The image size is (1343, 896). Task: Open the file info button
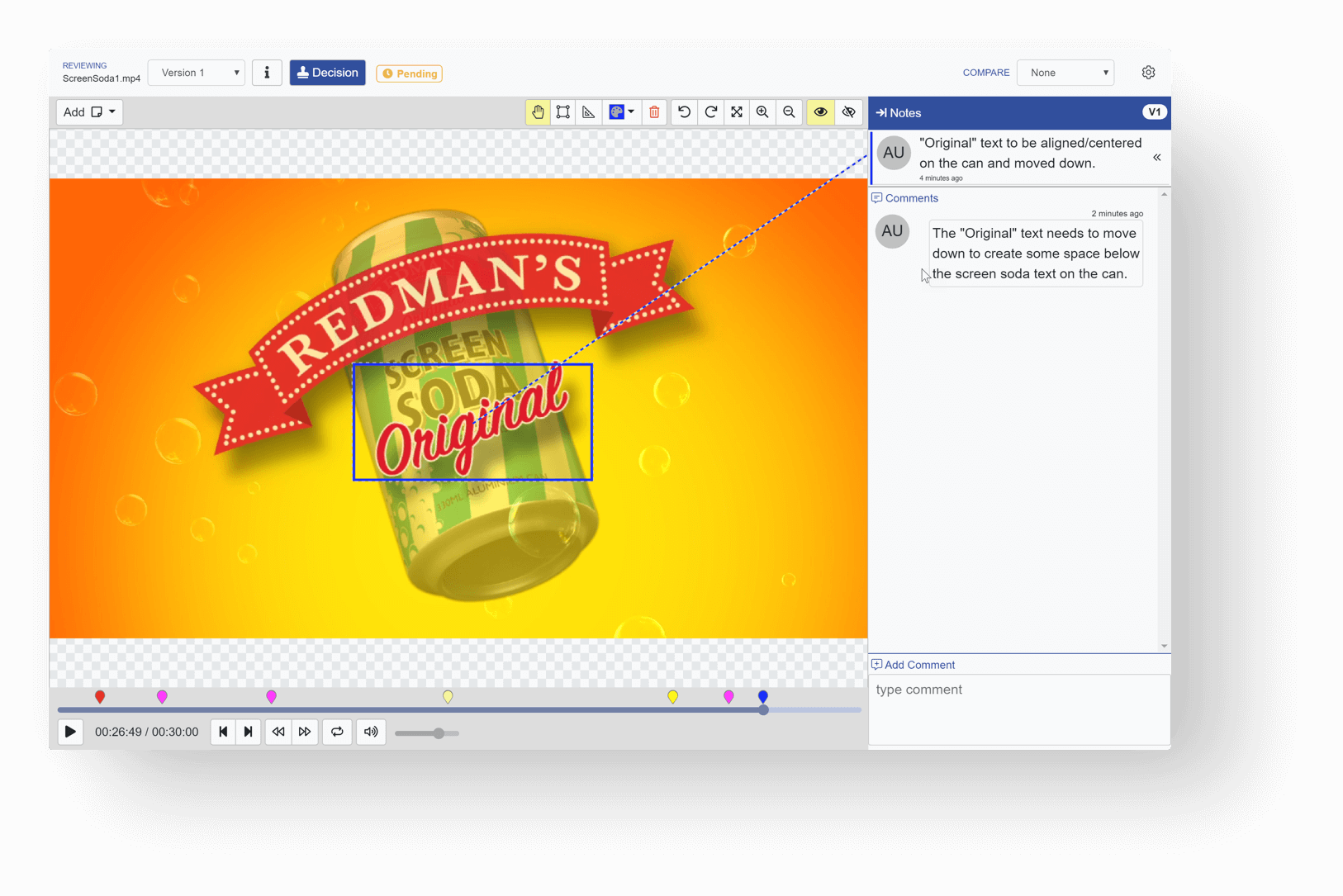267,73
